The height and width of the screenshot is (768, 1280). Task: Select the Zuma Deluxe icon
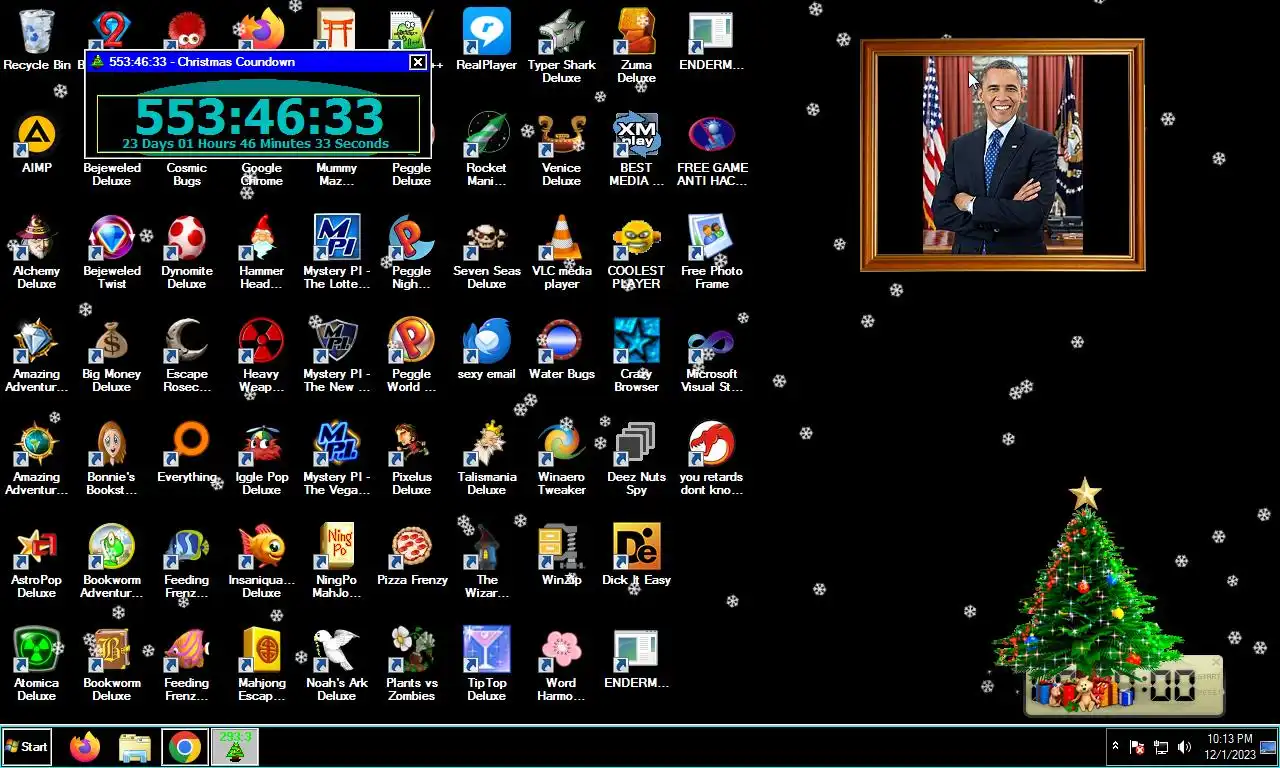(637, 46)
